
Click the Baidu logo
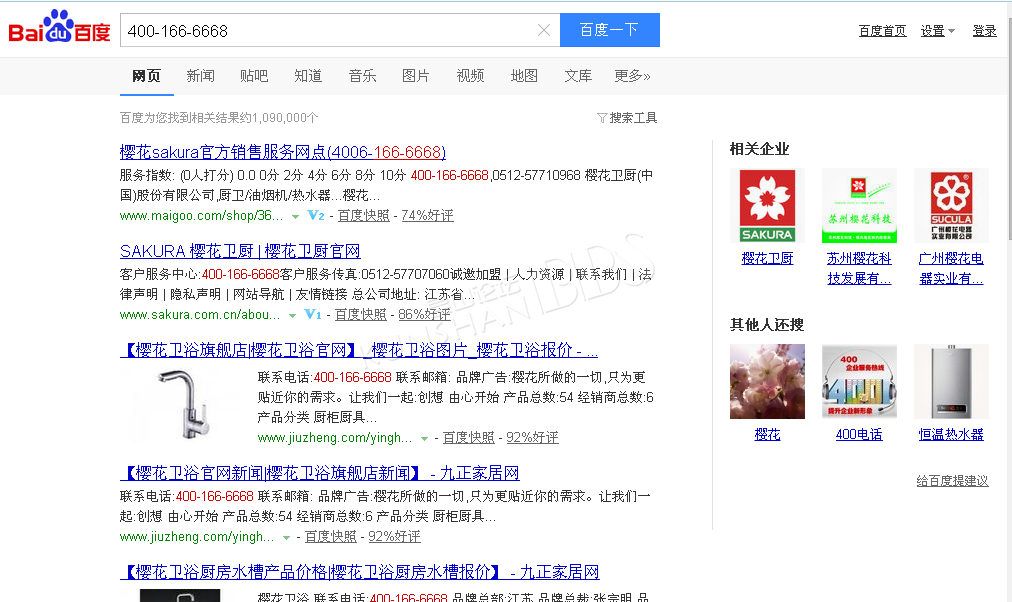[x=59, y=27]
